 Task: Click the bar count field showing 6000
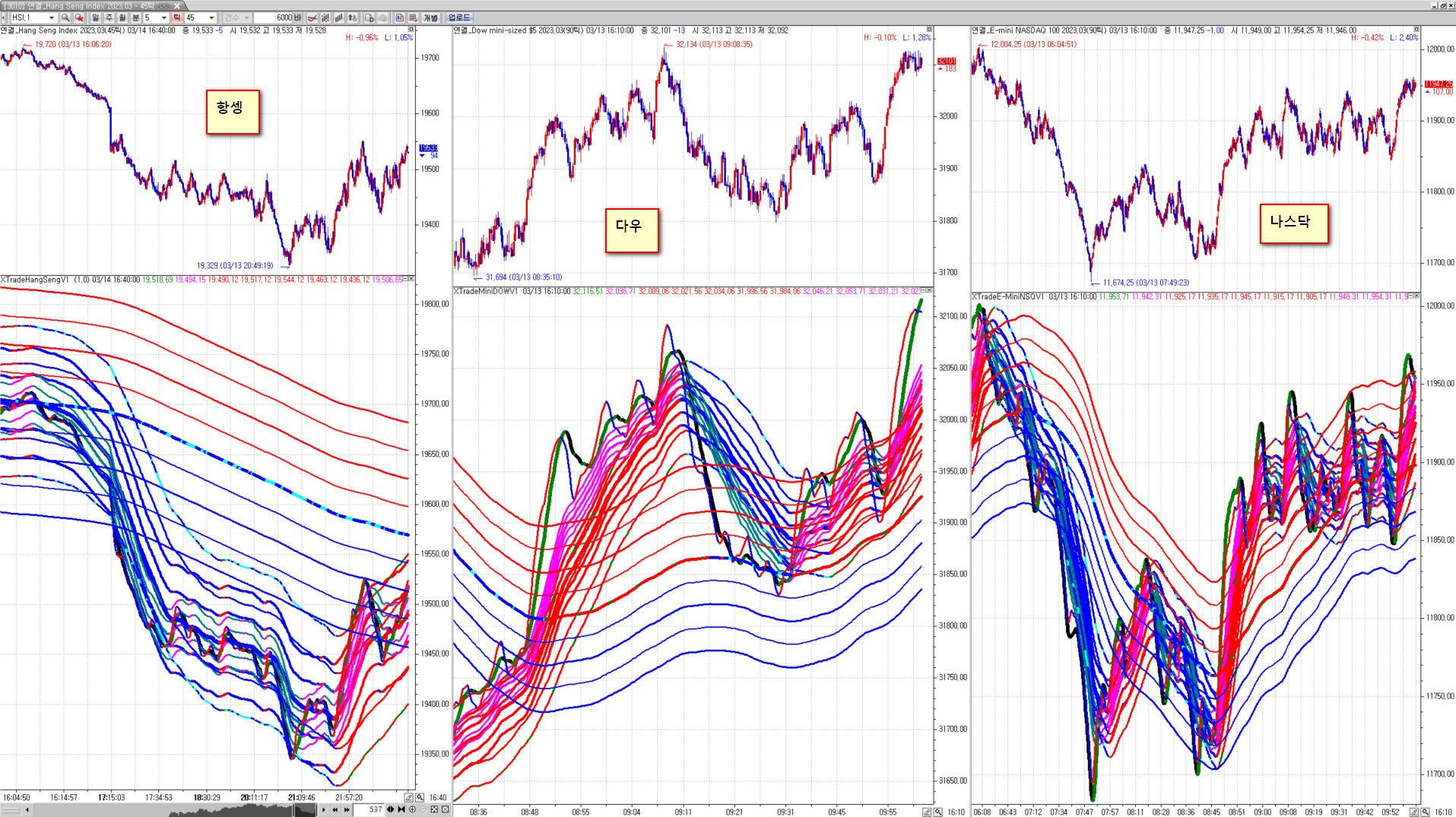[274, 17]
